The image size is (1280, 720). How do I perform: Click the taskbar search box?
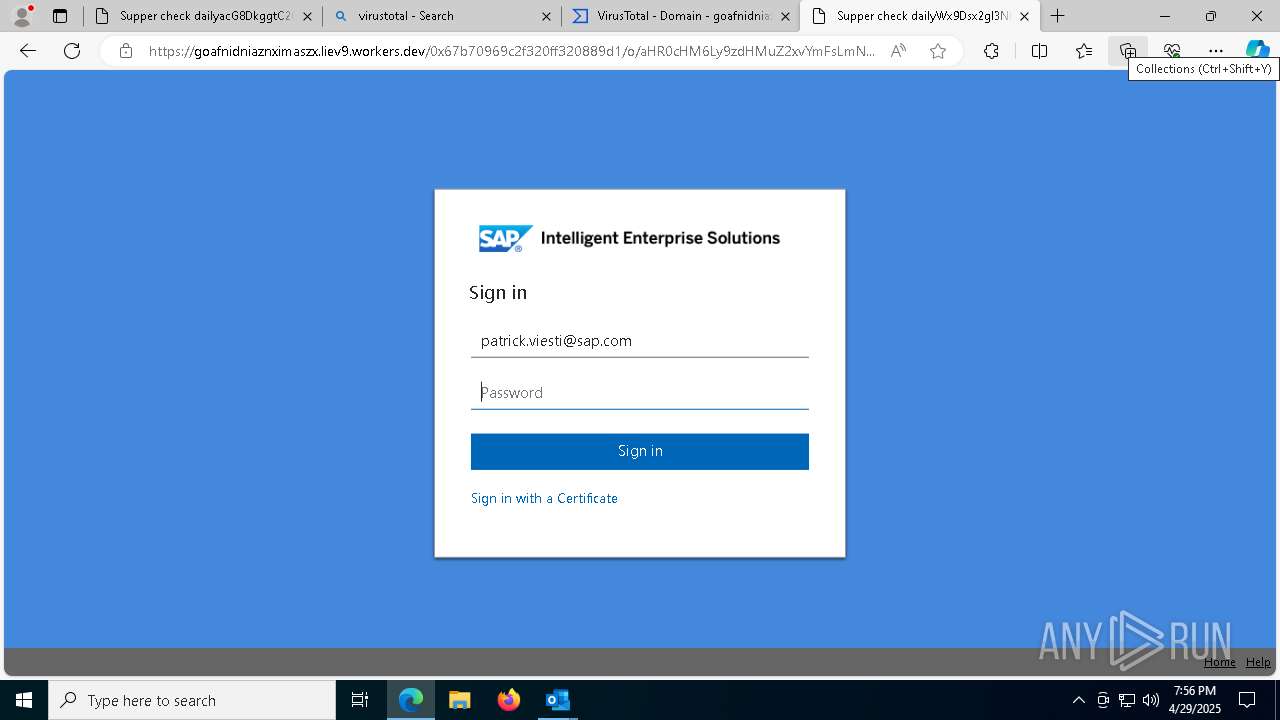[192, 700]
